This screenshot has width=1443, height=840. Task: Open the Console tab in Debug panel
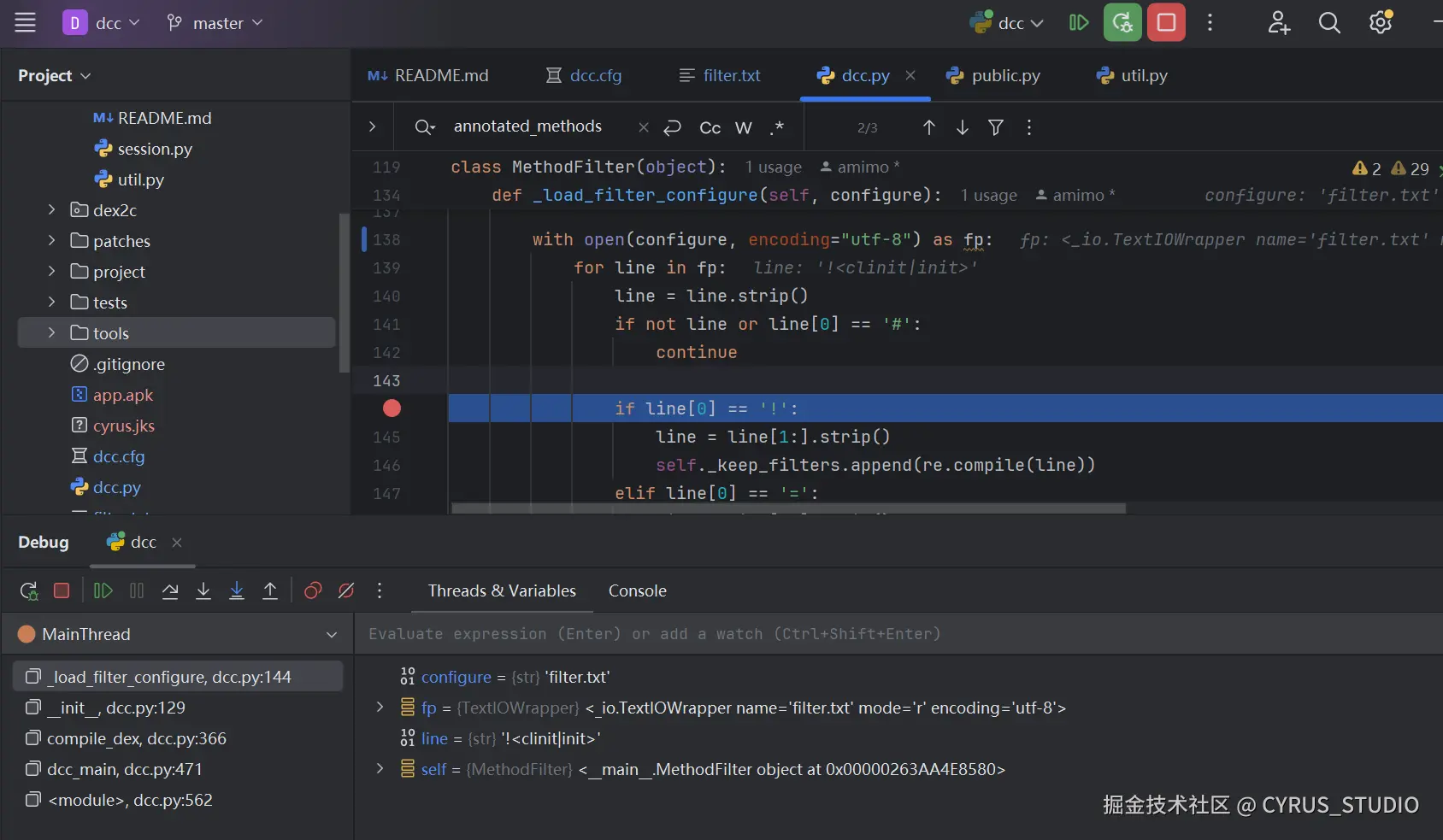[637, 591]
